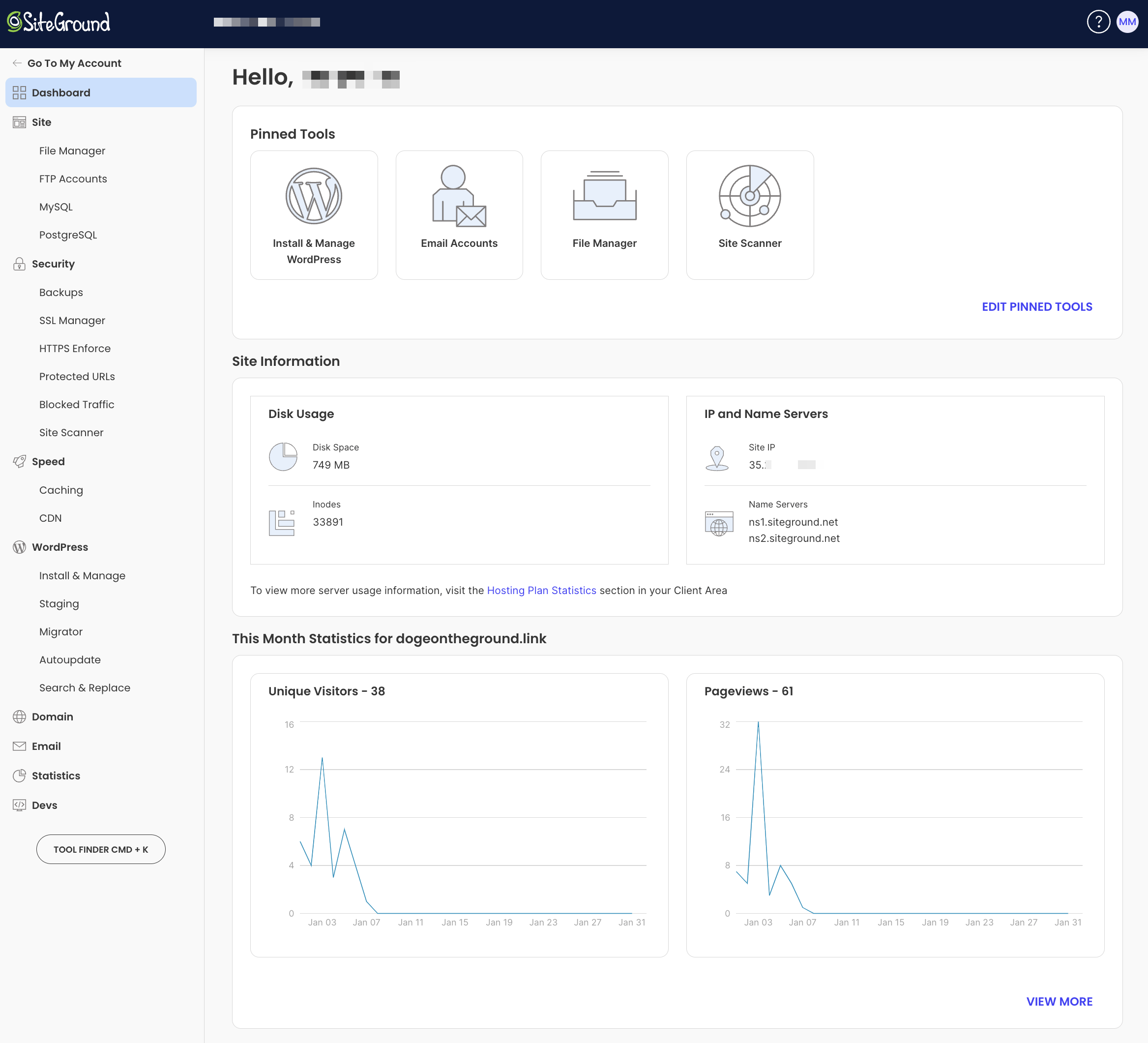Click the EDIT PINNED TOOLS link
This screenshot has width=1148, height=1043.
(1037, 306)
